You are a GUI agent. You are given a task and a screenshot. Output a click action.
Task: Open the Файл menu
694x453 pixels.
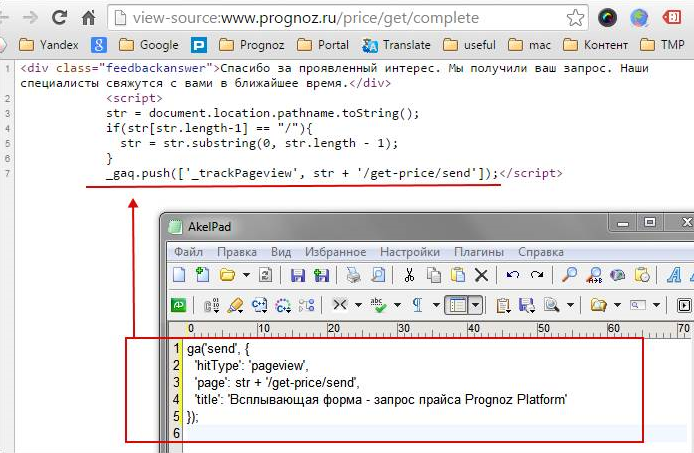[188, 251]
